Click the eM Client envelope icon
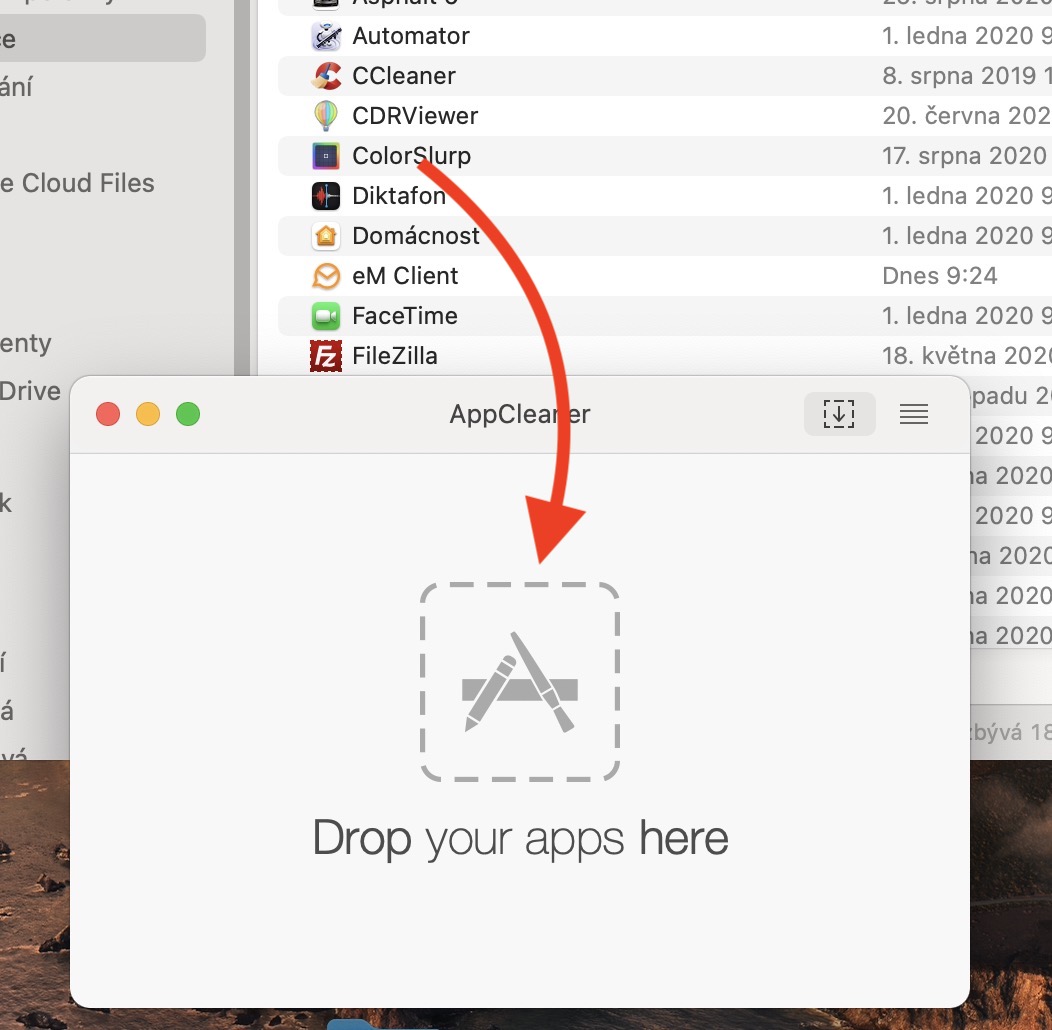The height and width of the screenshot is (1030, 1052). [x=326, y=276]
